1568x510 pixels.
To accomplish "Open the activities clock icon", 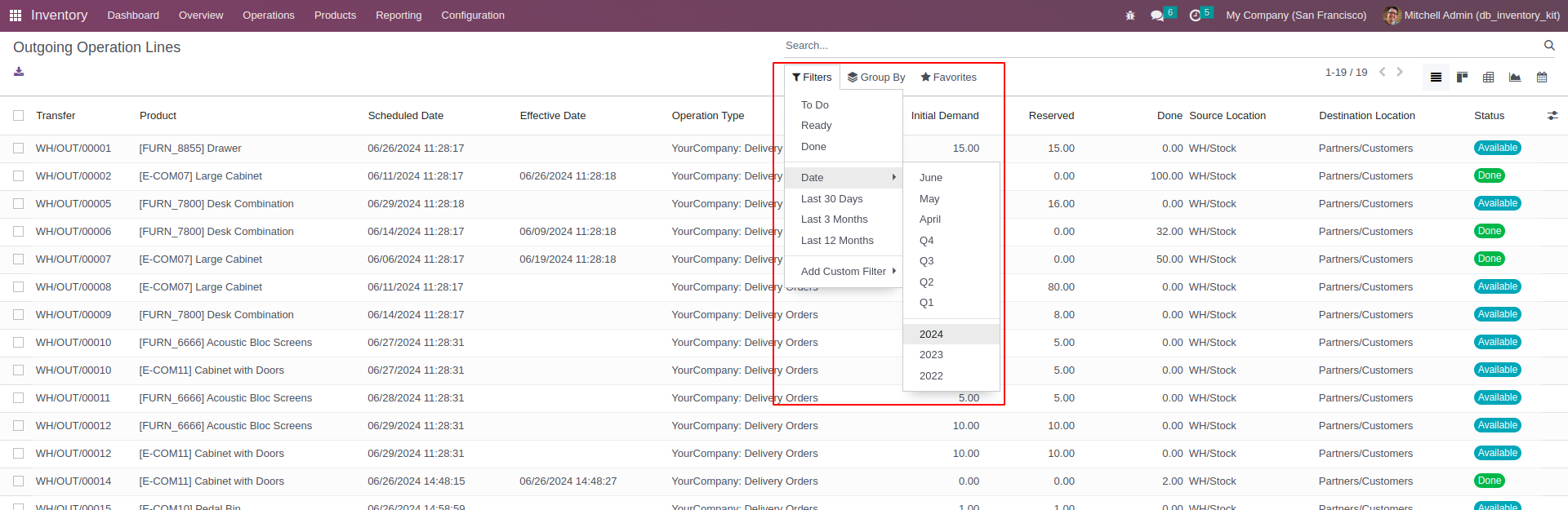I will point(1196,16).
